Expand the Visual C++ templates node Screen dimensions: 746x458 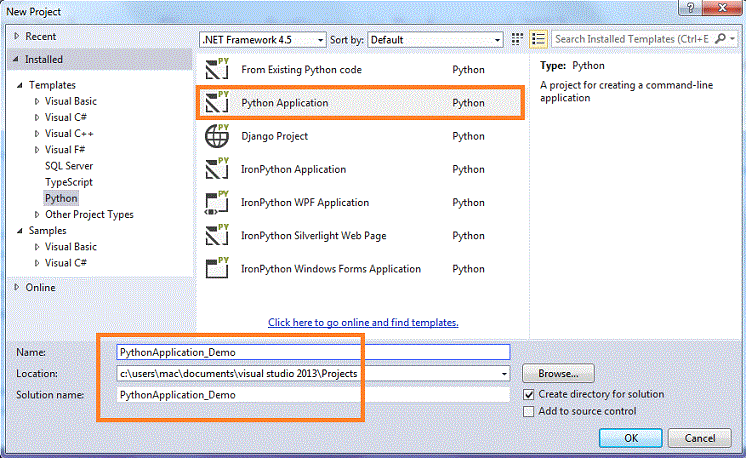[x=38, y=133]
